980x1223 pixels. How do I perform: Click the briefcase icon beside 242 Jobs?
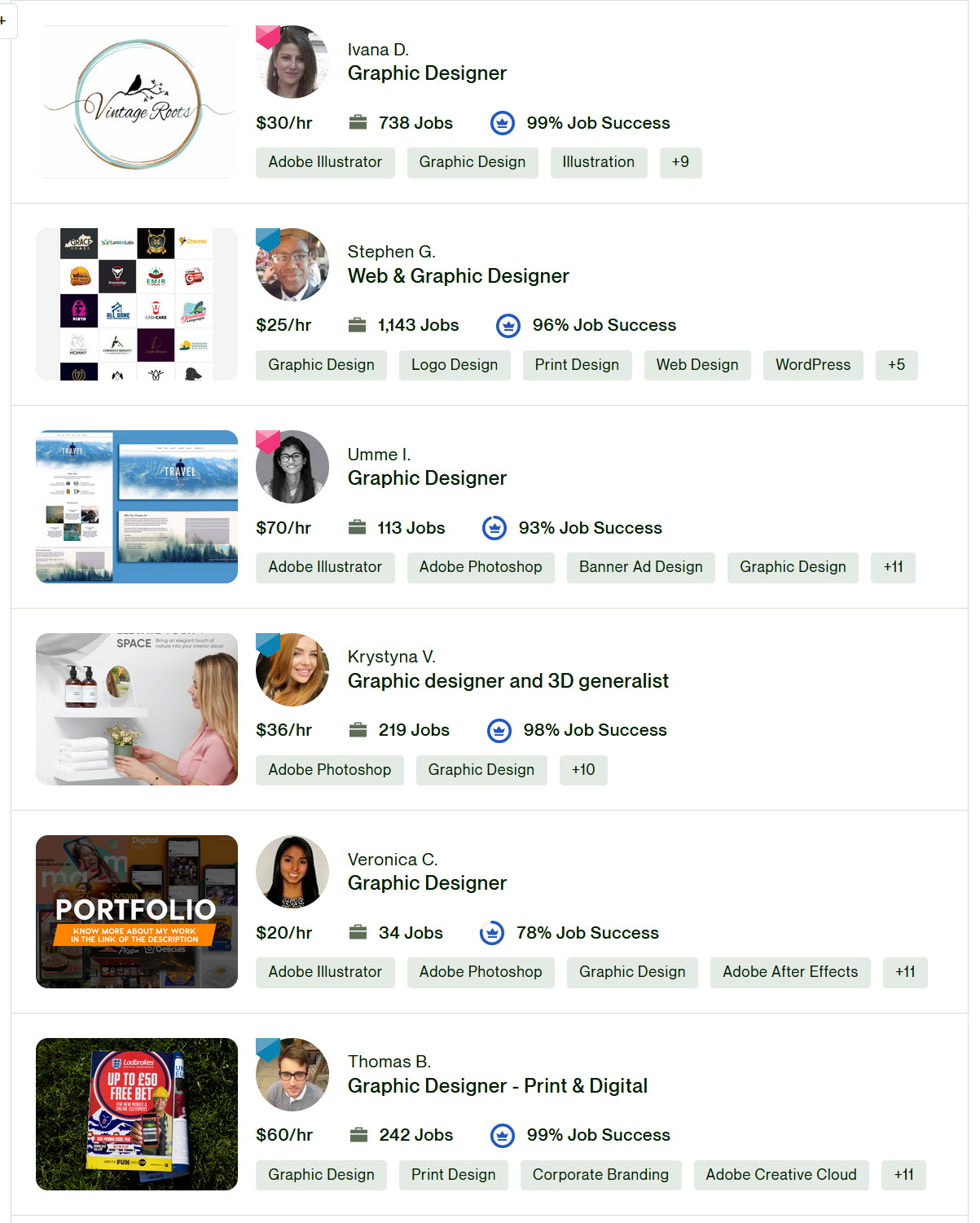pyautogui.click(x=358, y=1135)
